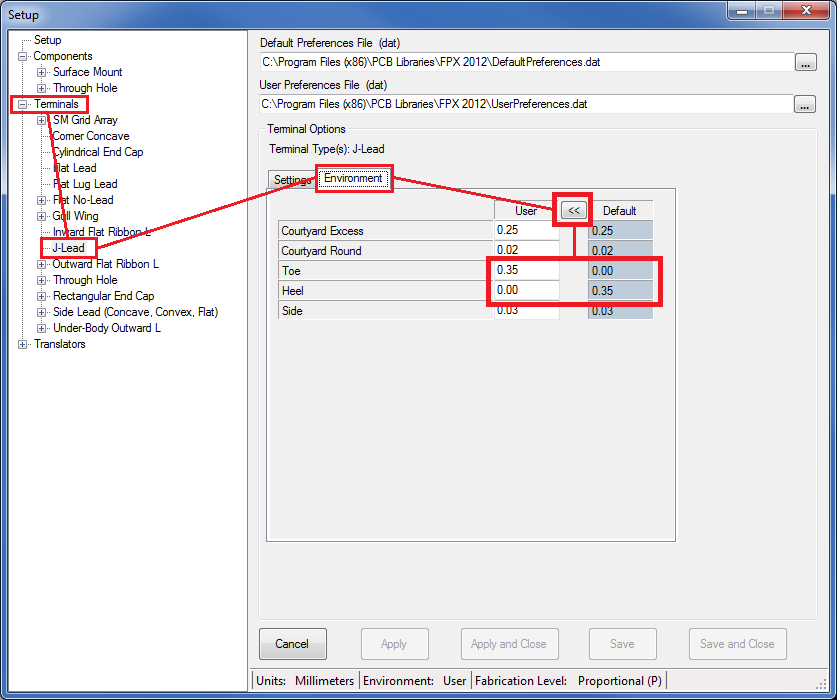Edit the user Side value 0.03
837x700 pixels.
click(x=526, y=310)
